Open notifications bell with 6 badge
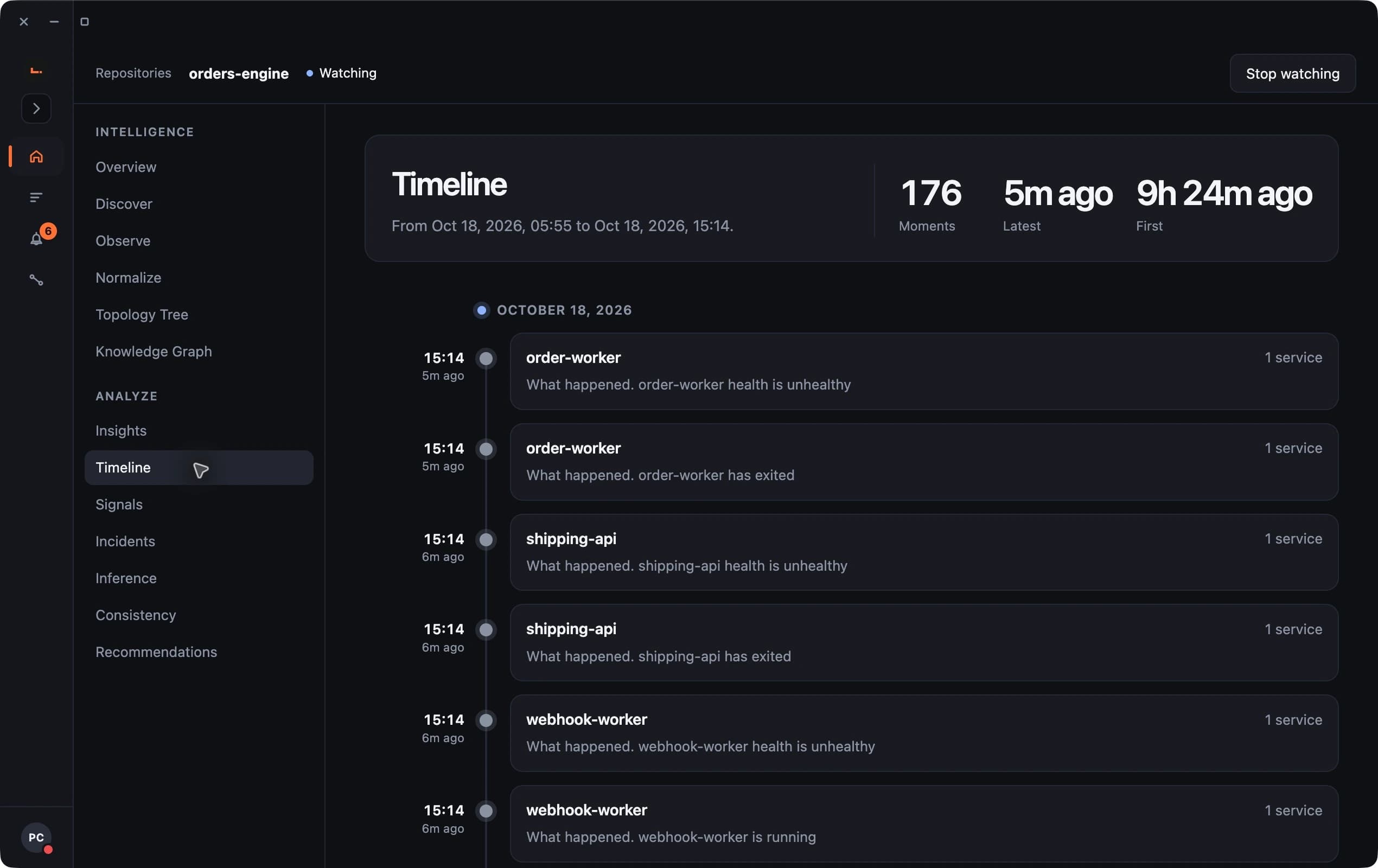This screenshot has width=1378, height=868. [x=36, y=239]
